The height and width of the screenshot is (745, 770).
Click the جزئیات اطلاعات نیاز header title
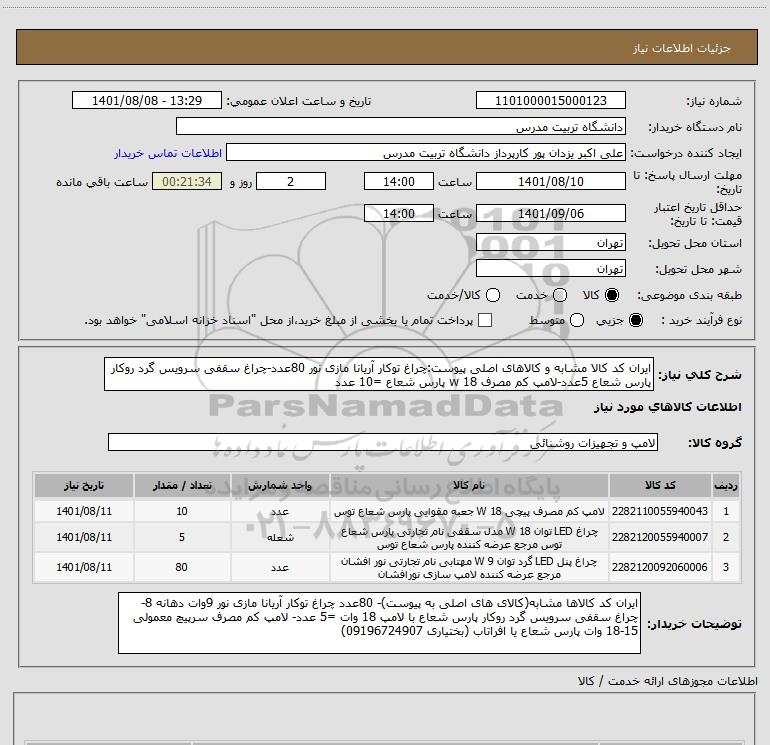pos(682,48)
